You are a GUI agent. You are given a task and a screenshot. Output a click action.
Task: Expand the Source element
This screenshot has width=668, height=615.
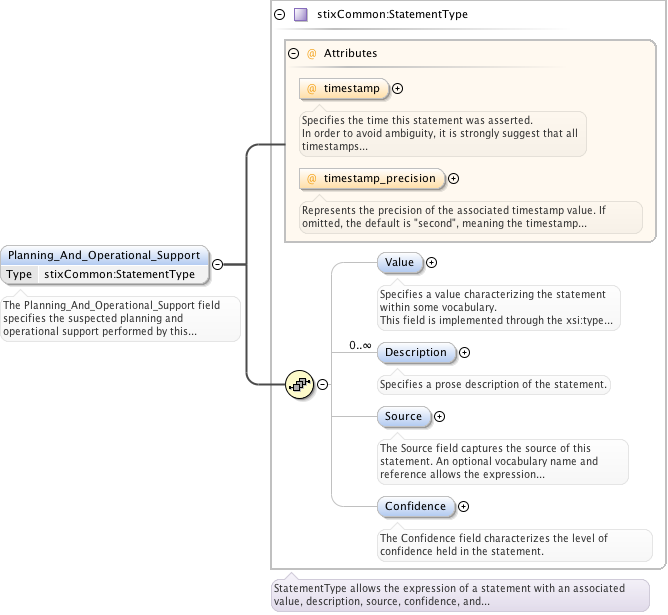coord(440,416)
